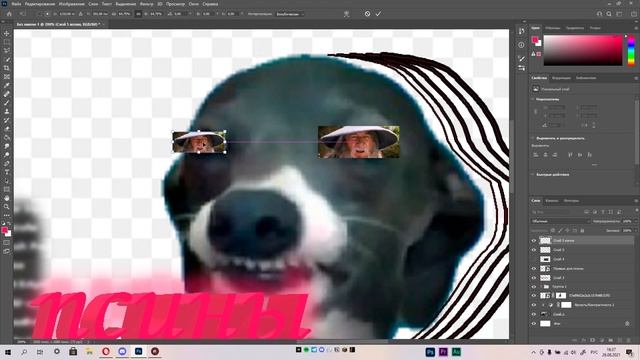
Task: Close the document tab
Action: [104, 24]
